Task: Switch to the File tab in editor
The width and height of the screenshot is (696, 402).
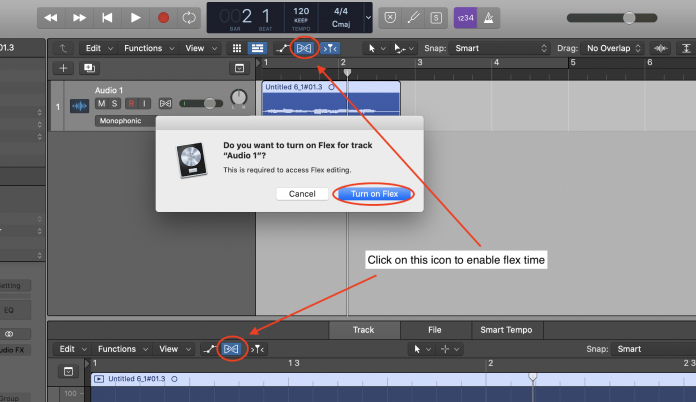Action: click(x=435, y=330)
